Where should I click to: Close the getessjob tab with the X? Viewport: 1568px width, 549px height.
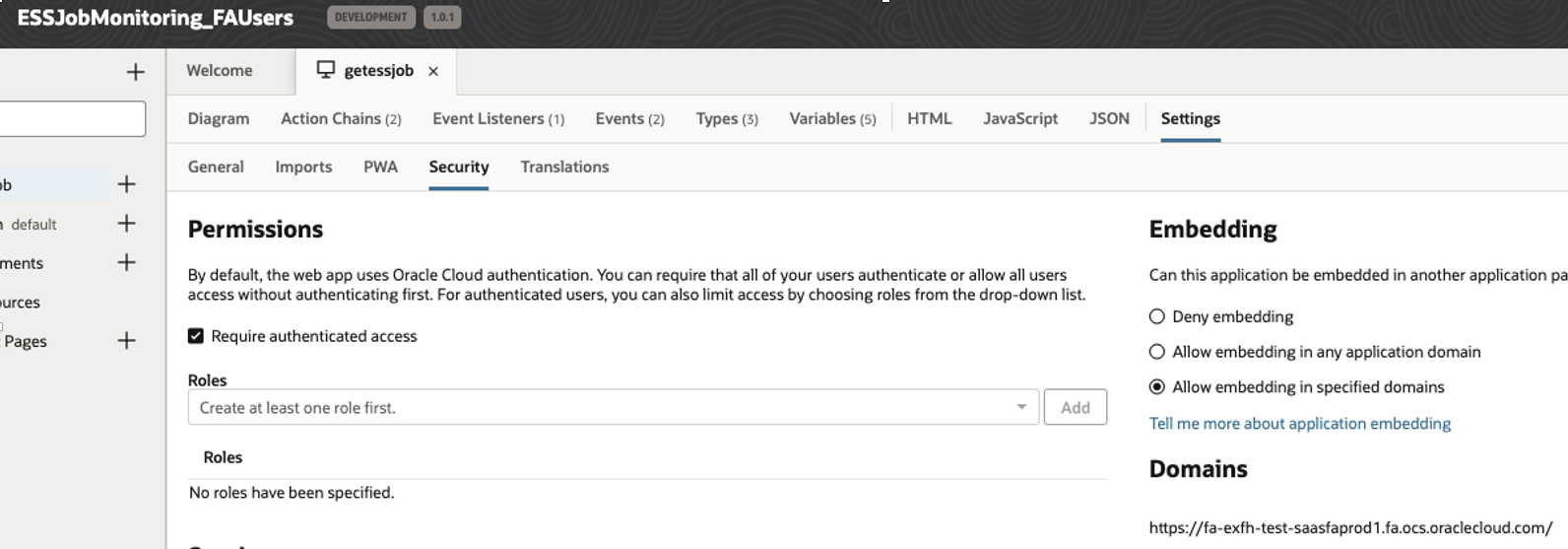click(433, 71)
